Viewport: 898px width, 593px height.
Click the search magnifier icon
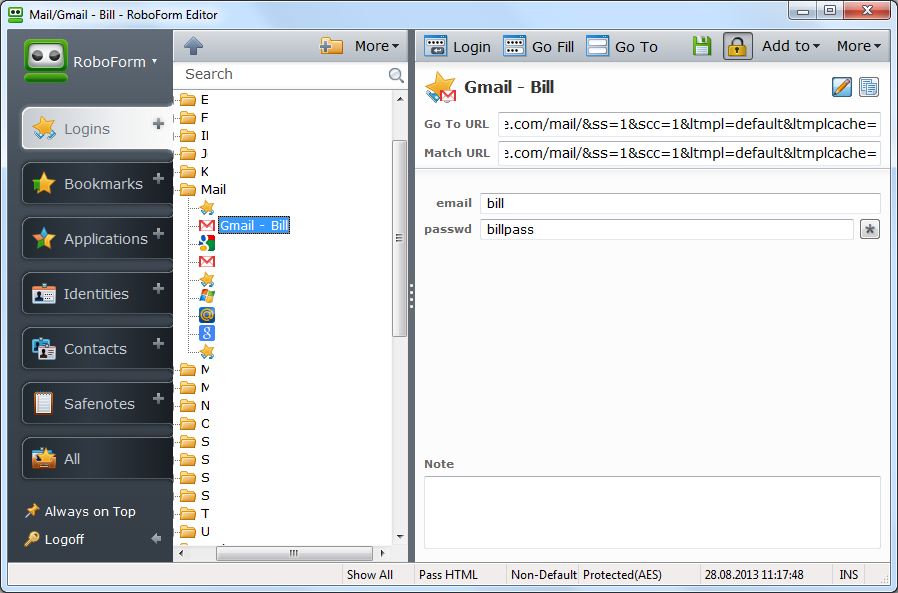396,74
